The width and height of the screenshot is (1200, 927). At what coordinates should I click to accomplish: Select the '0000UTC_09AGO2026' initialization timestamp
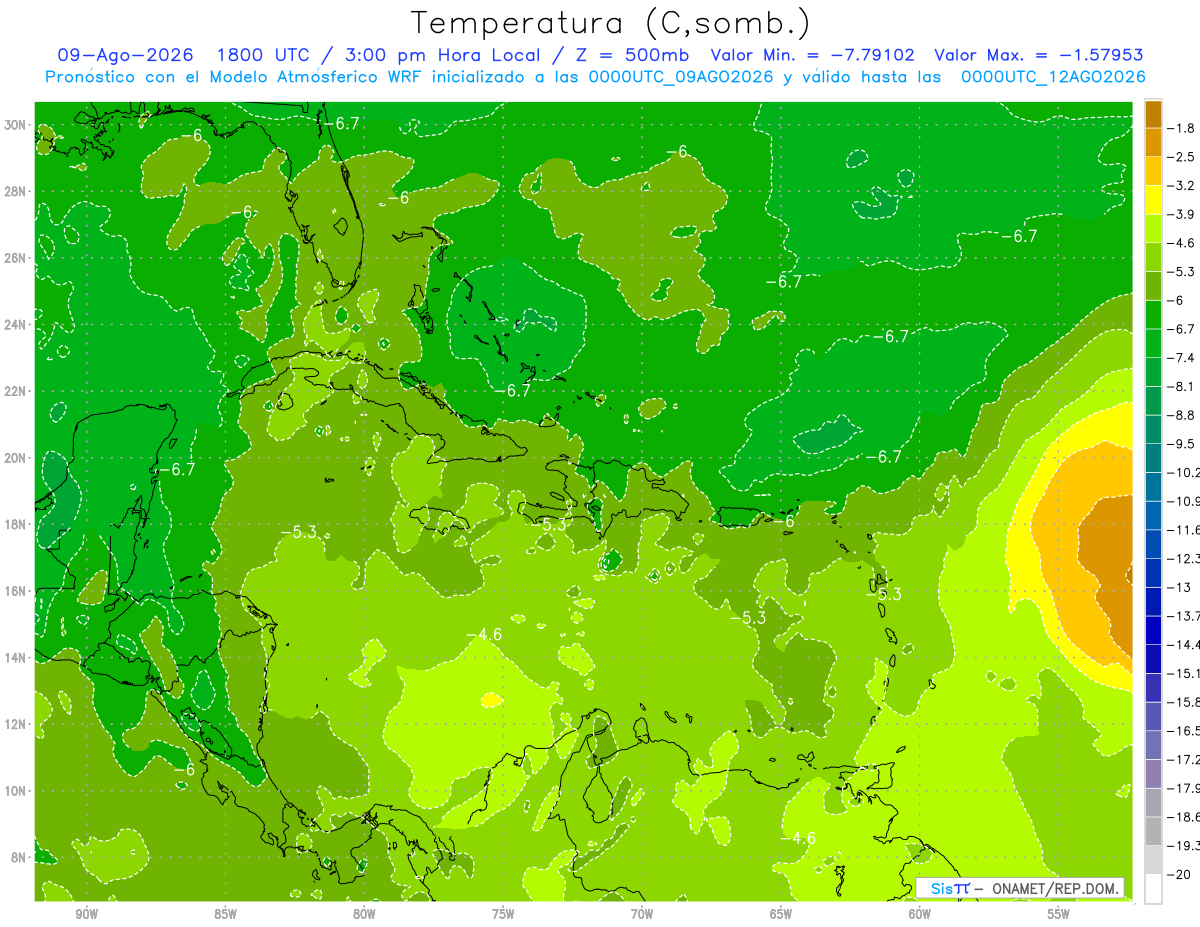(681, 77)
